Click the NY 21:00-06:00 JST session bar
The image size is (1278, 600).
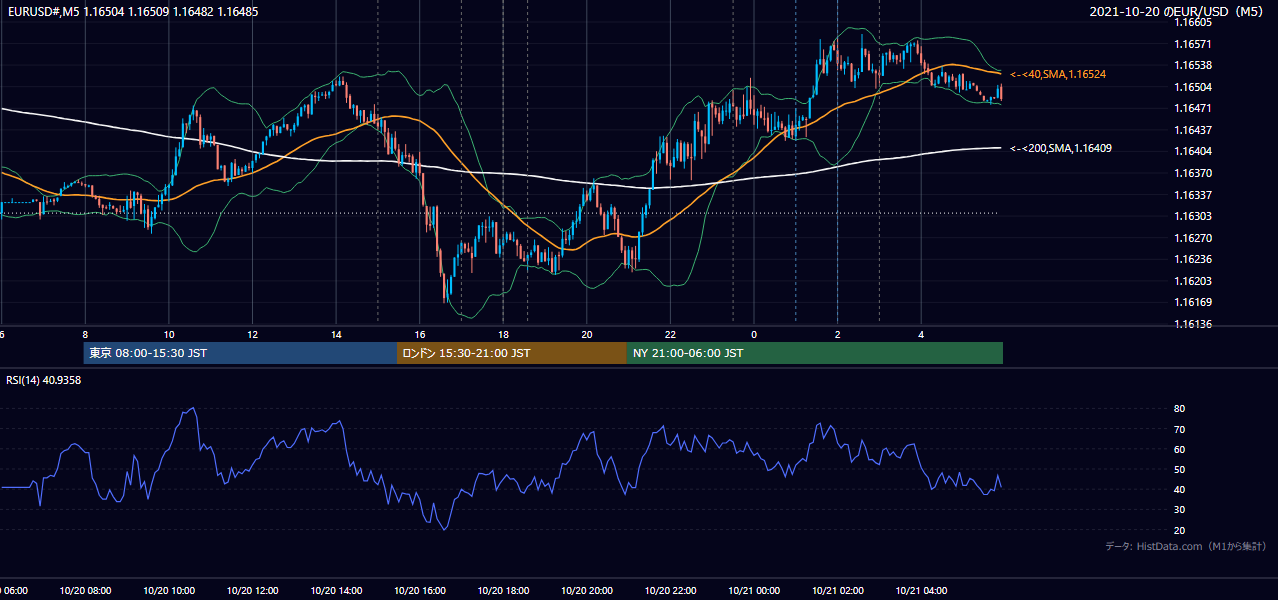click(815, 353)
